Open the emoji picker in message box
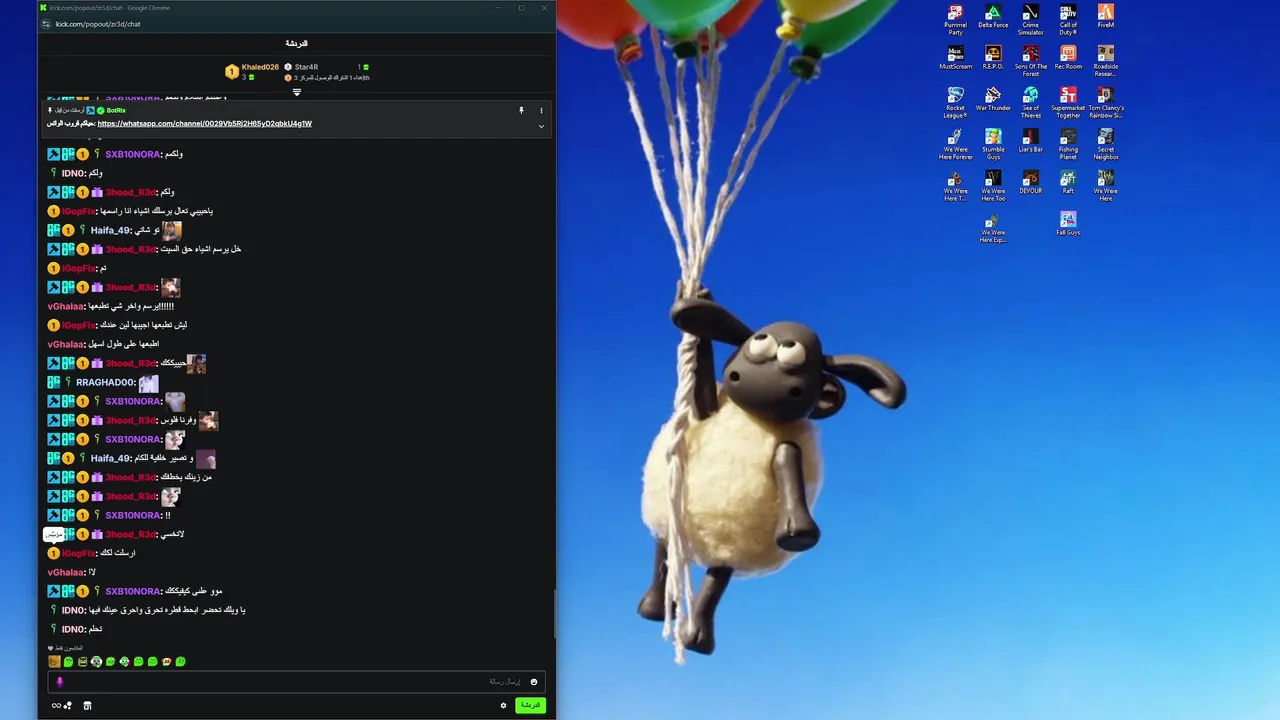The width and height of the screenshot is (1280, 720). click(533, 682)
